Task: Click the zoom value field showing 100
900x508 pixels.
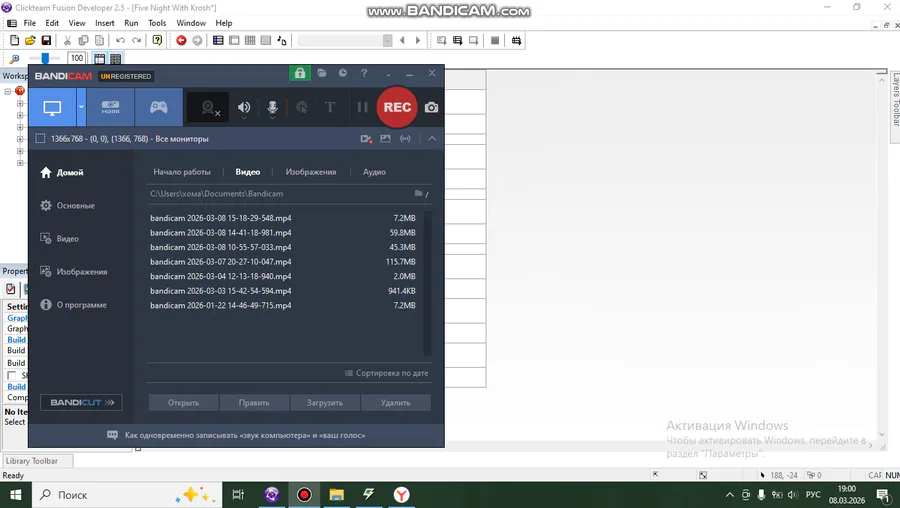Action: coord(77,58)
